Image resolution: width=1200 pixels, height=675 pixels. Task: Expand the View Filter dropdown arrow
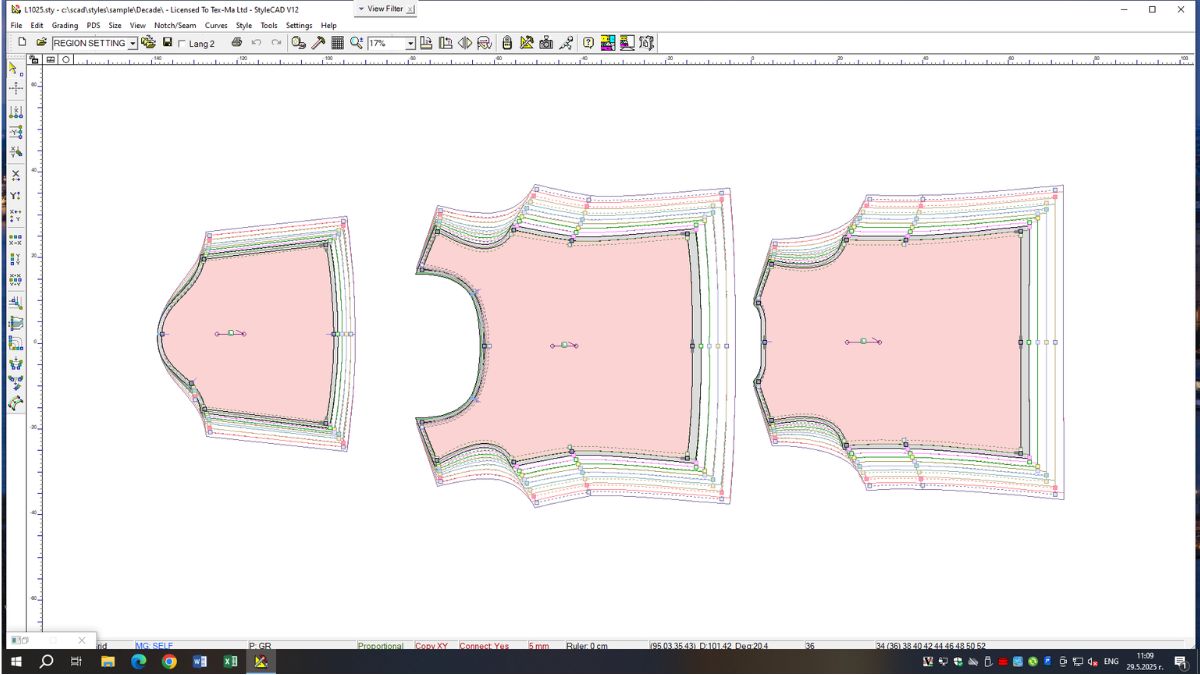coord(361,9)
